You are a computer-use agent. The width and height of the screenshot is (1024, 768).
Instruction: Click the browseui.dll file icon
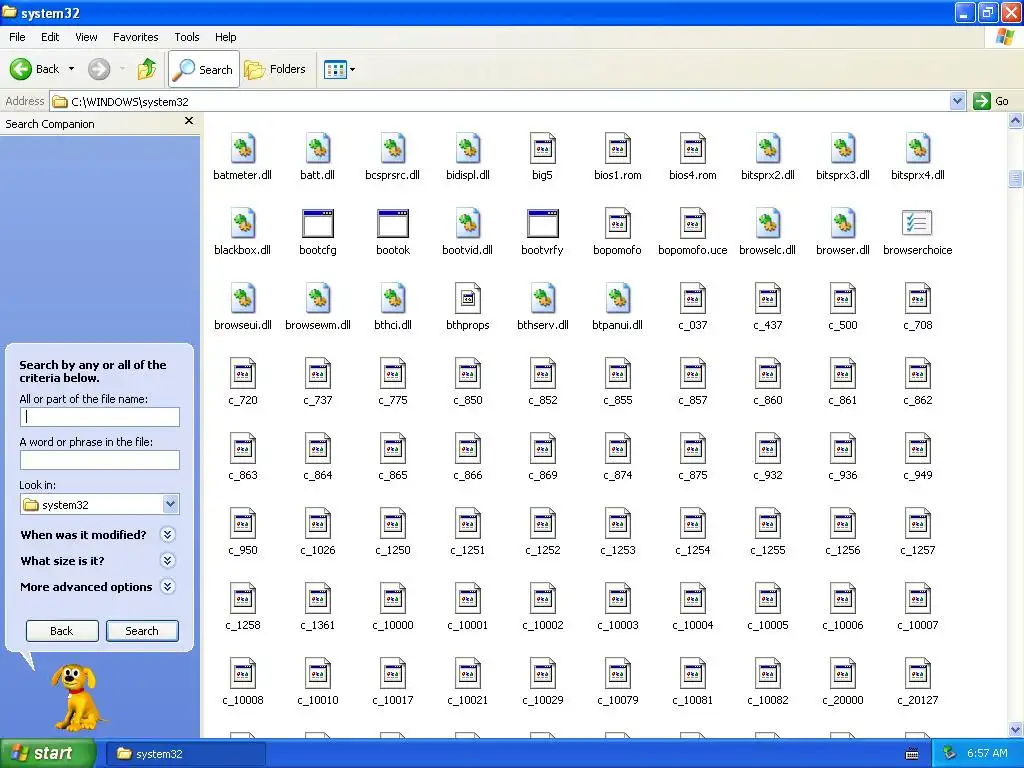pyautogui.click(x=242, y=298)
